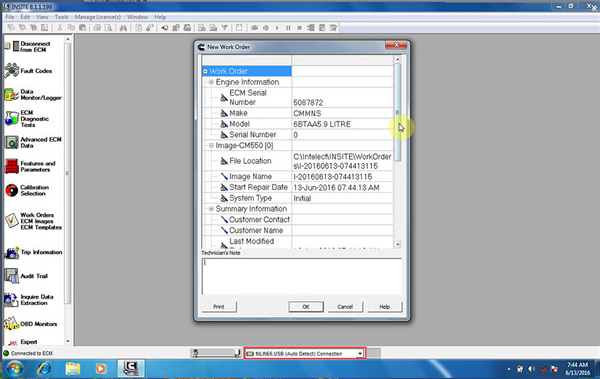Click the INSITE taskbar button
The height and width of the screenshot is (379, 600).
tap(131, 369)
